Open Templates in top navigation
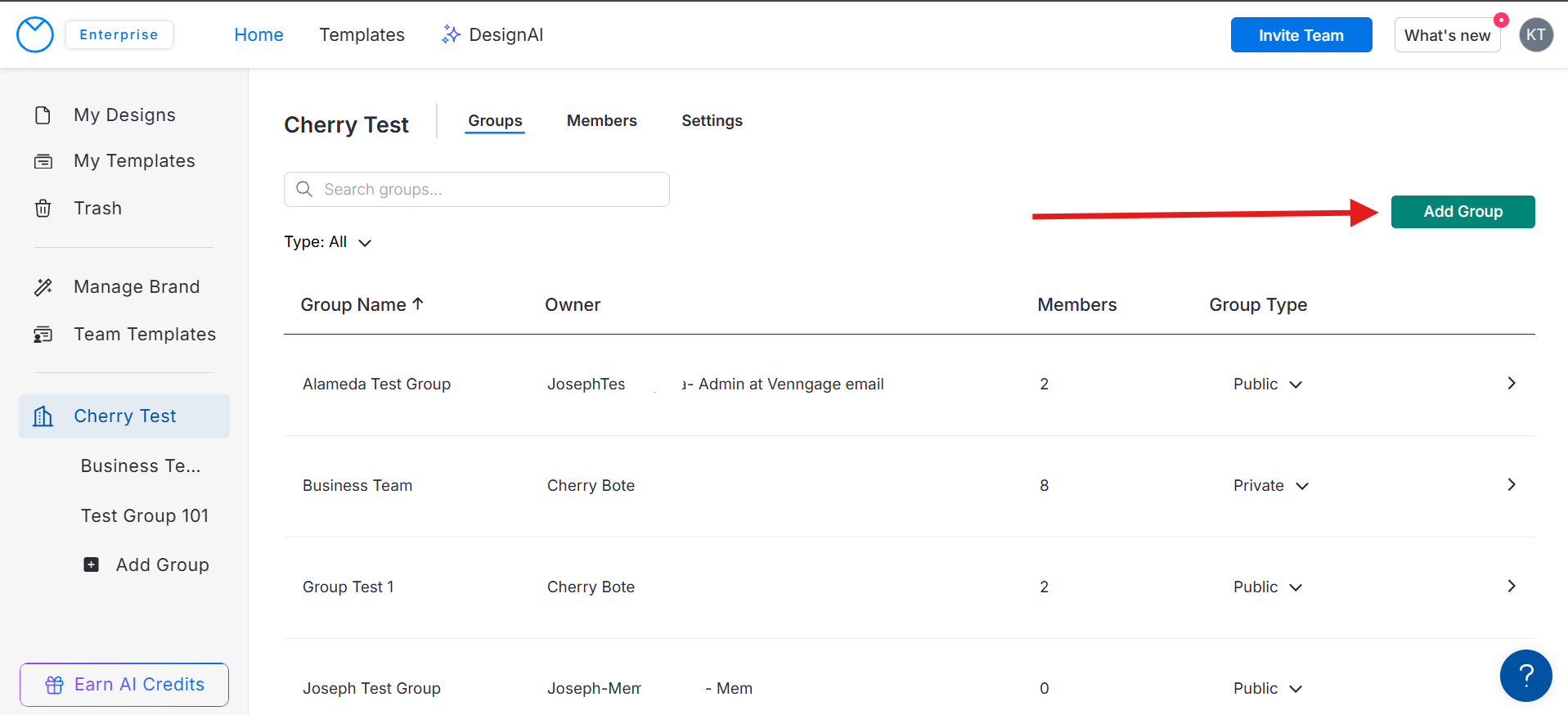This screenshot has width=1568, height=715. coord(362,34)
